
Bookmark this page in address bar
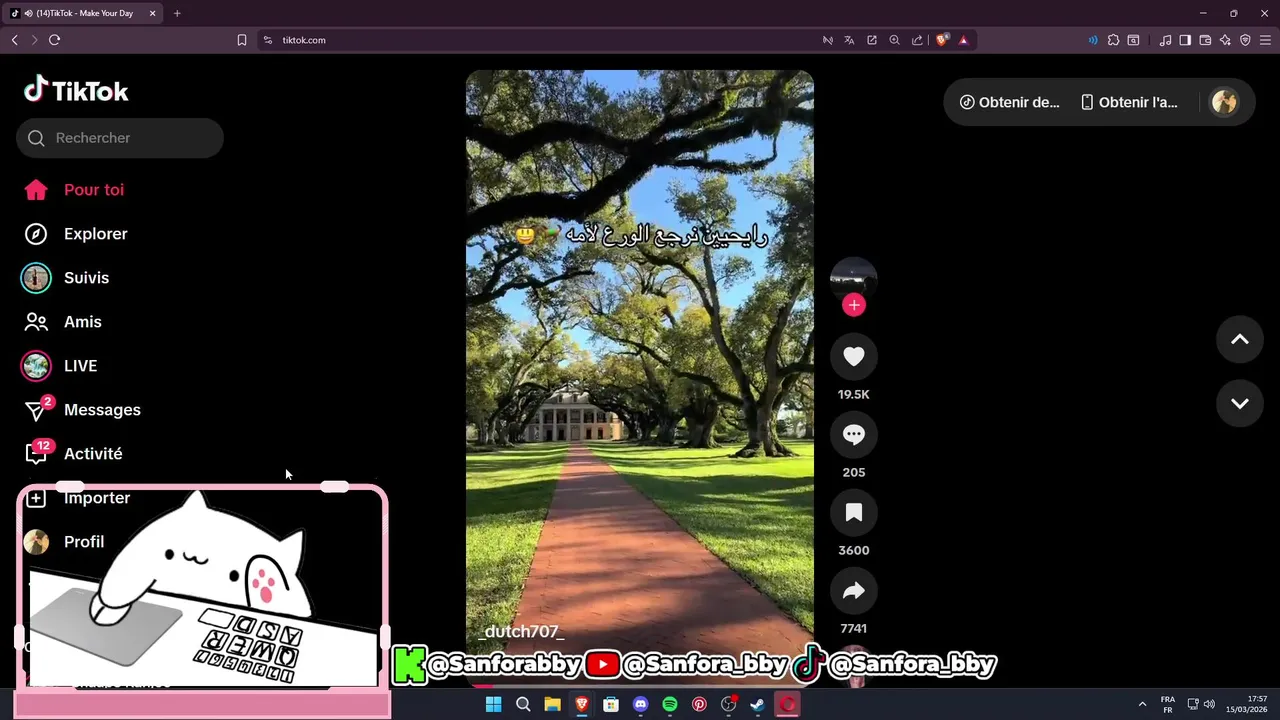pyautogui.click(x=242, y=40)
